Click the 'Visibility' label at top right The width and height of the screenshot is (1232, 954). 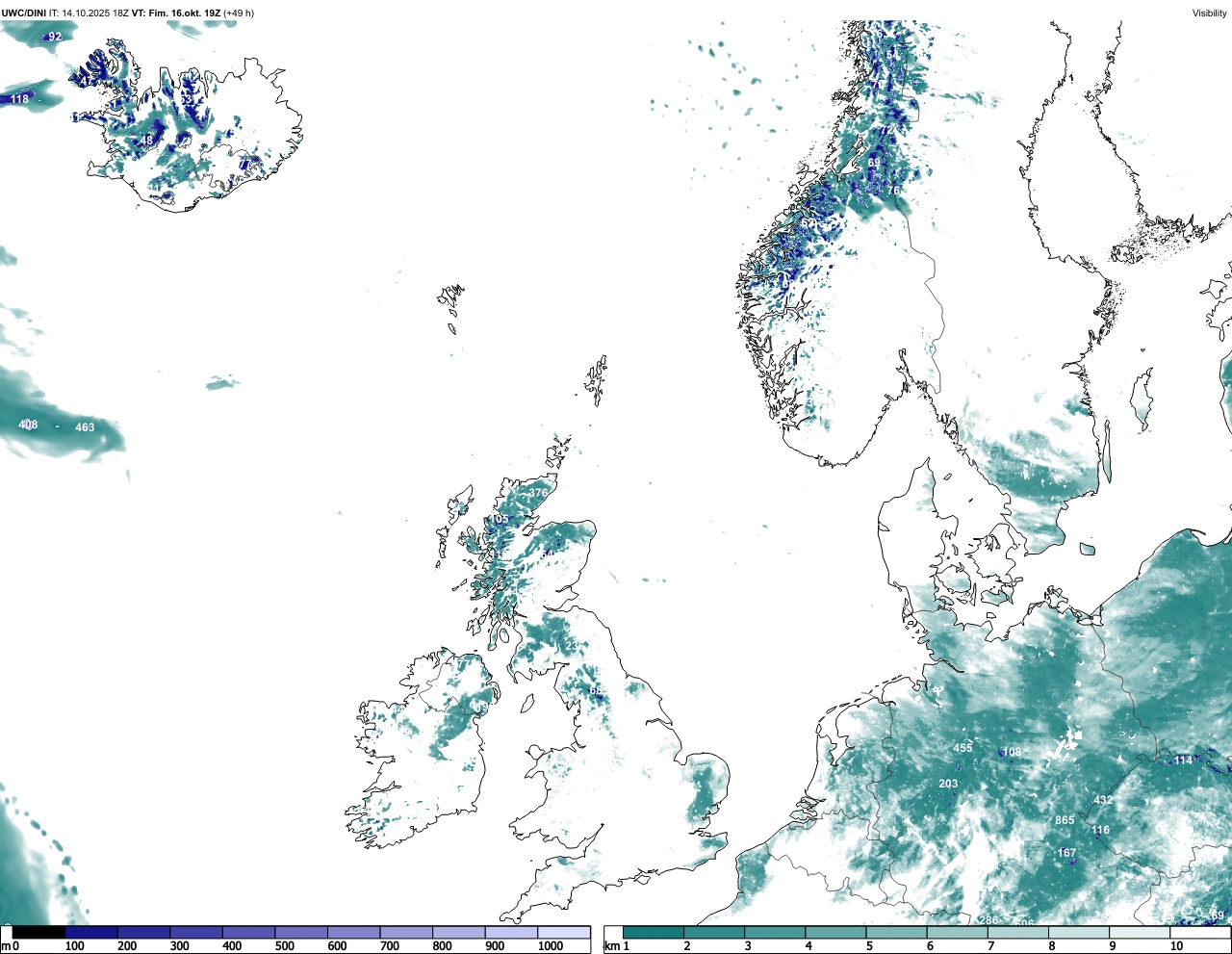pyautogui.click(x=1209, y=13)
